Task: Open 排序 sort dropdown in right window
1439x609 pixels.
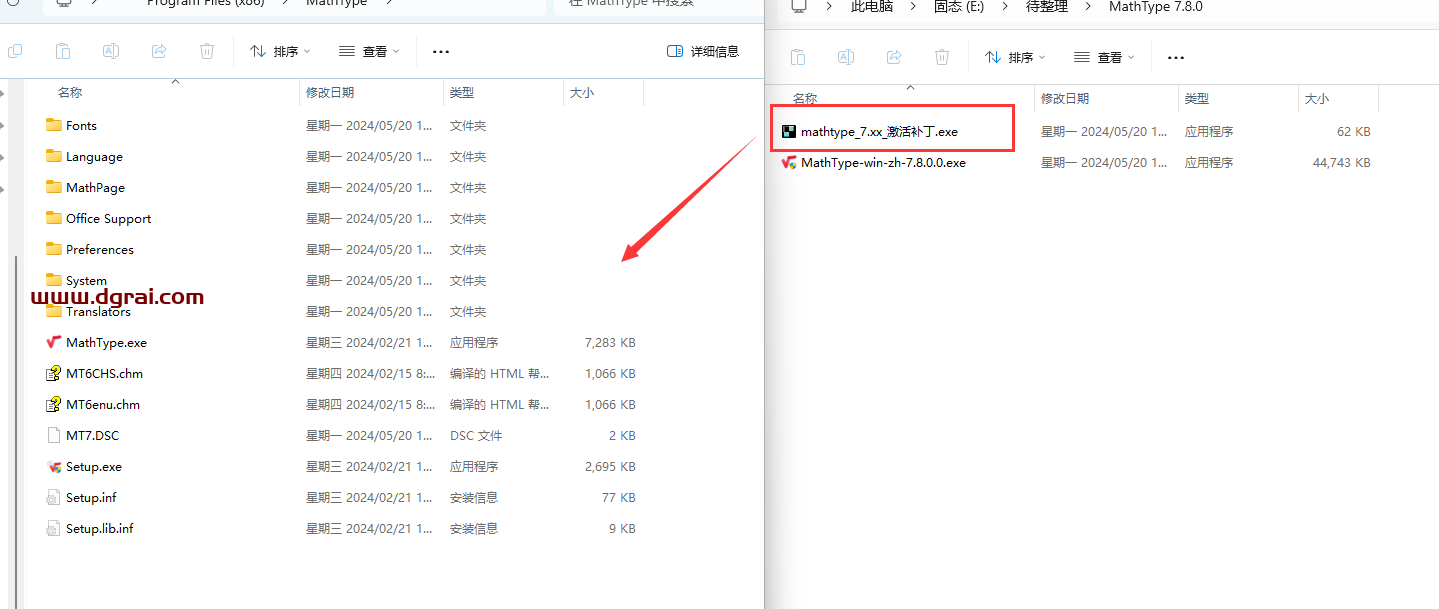Action: click(1015, 57)
